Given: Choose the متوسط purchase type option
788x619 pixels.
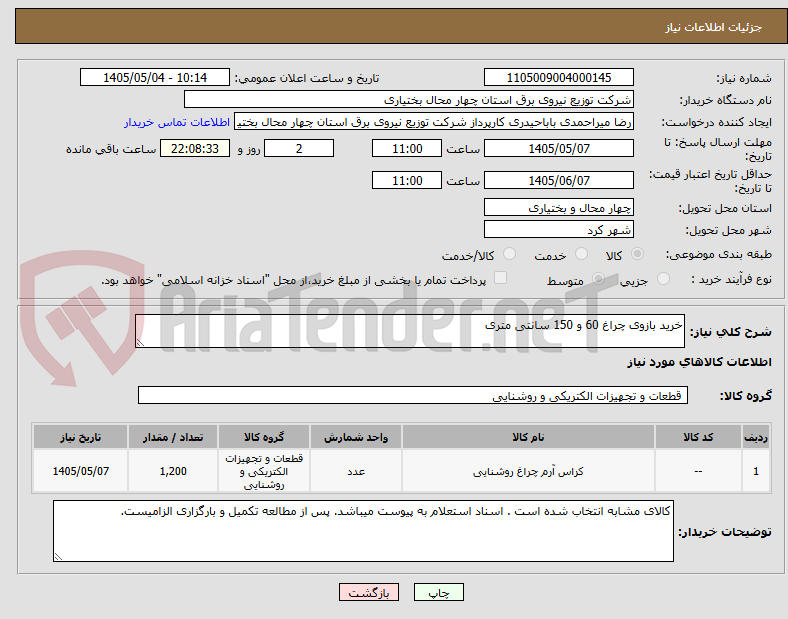Looking at the screenshot, I should [x=598, y=279].
